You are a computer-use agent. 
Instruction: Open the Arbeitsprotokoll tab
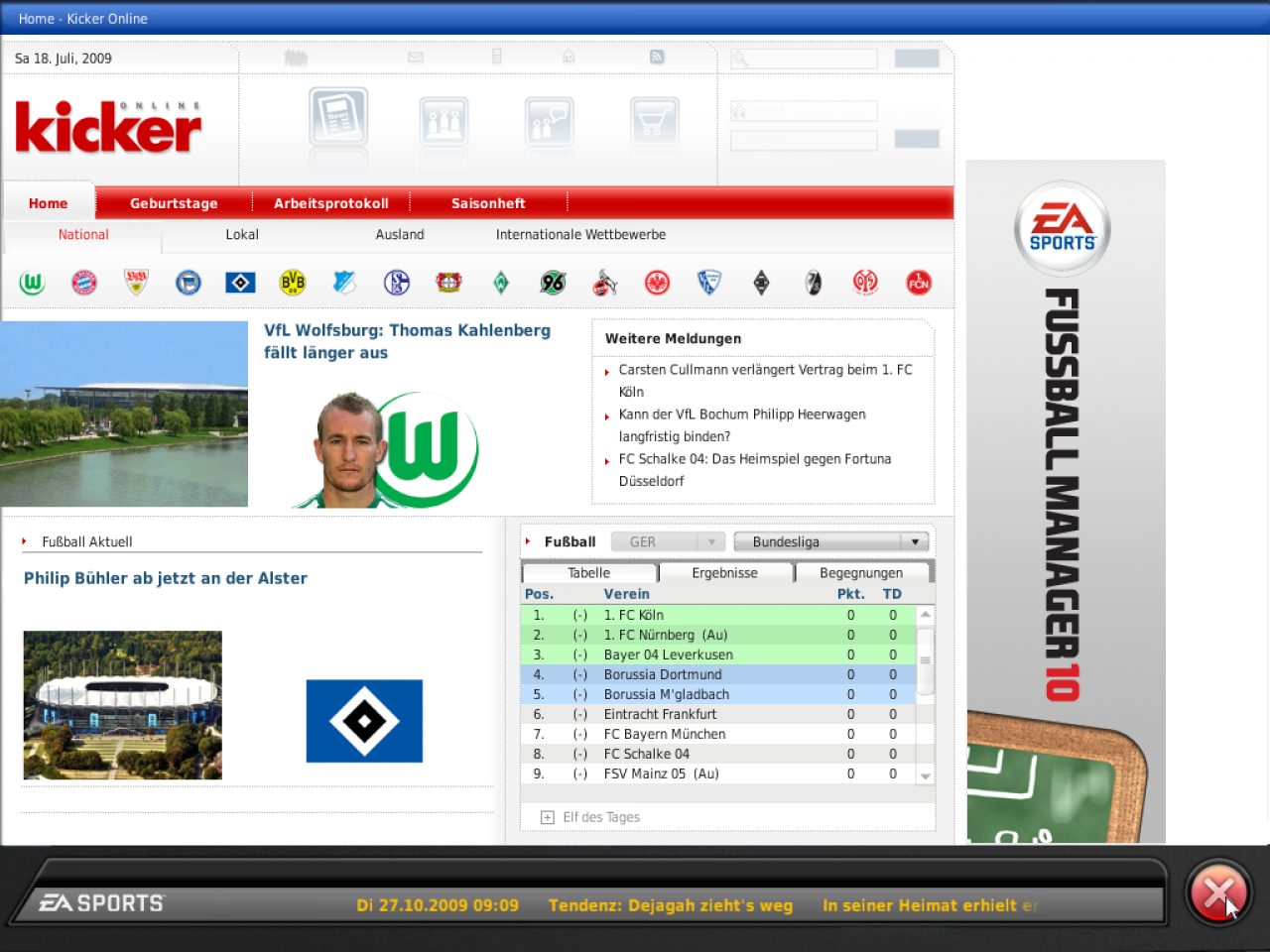[x=331, y=203]
